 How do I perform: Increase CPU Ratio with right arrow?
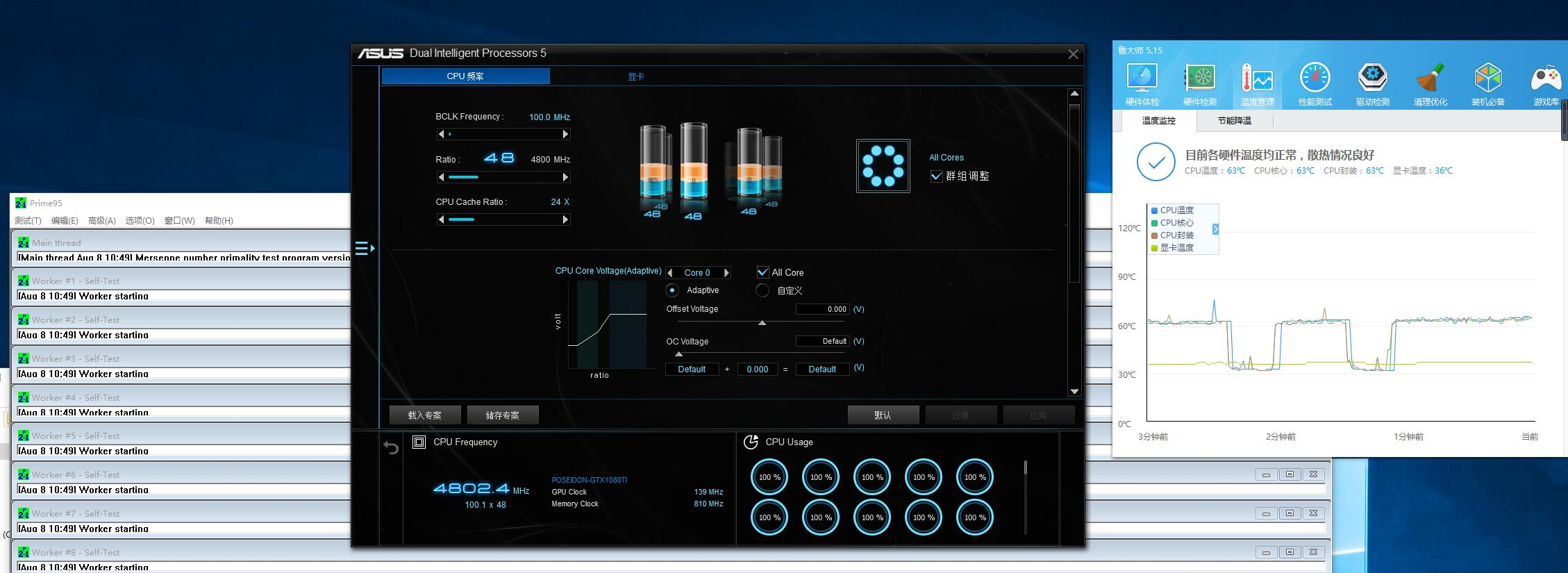click(x=565, y=177)
